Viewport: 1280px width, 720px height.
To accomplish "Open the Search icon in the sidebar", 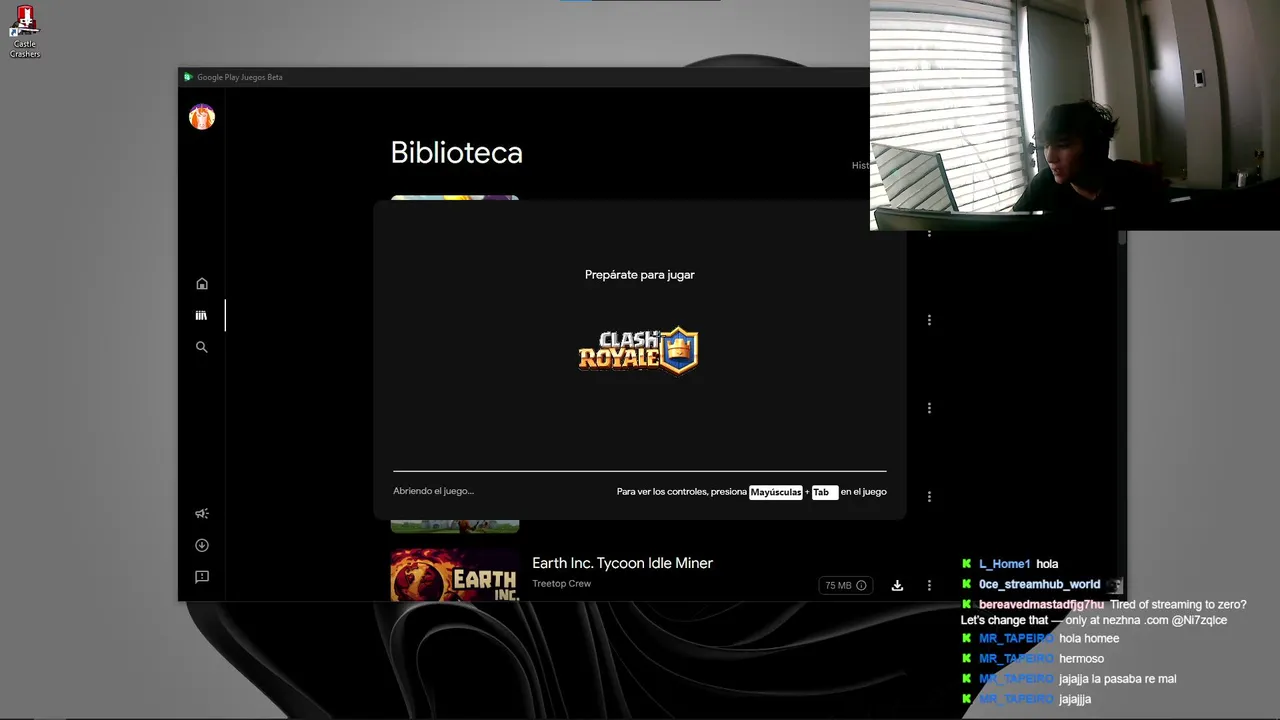I will 202,347.
